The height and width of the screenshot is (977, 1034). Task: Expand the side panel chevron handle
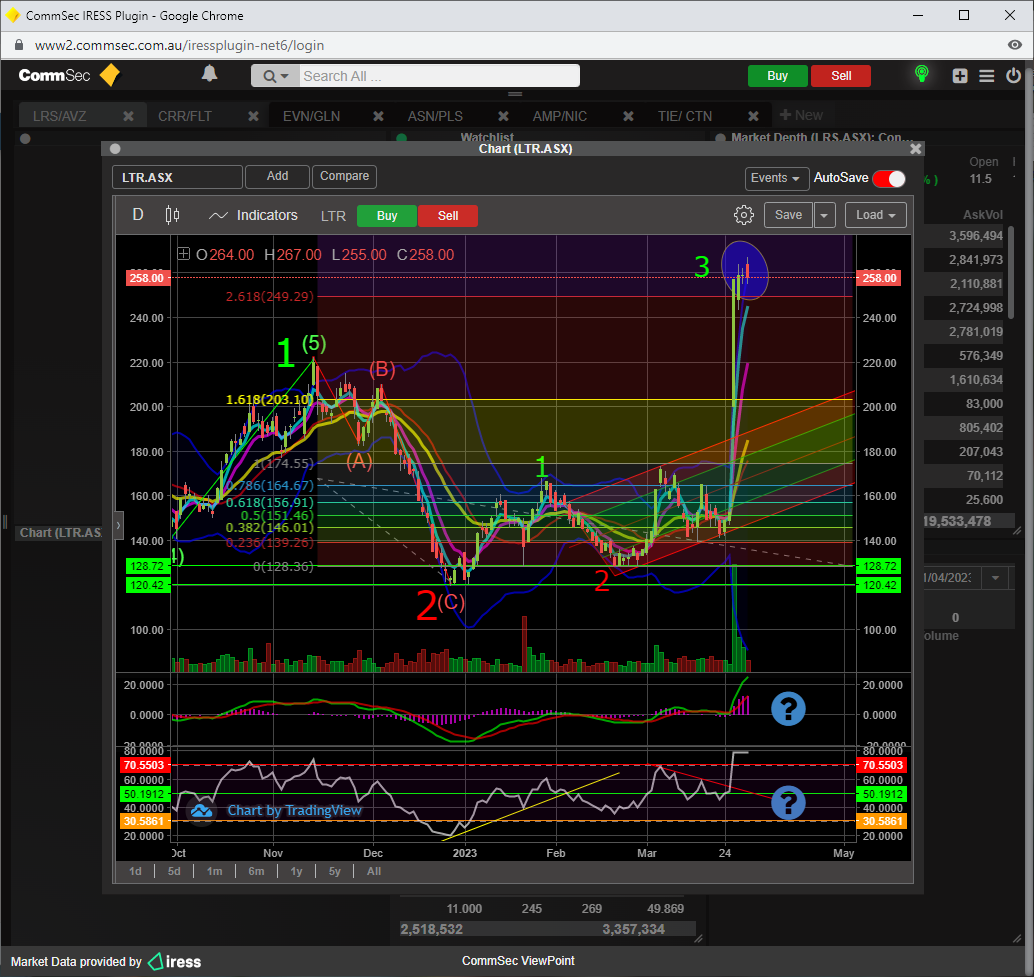118,524
